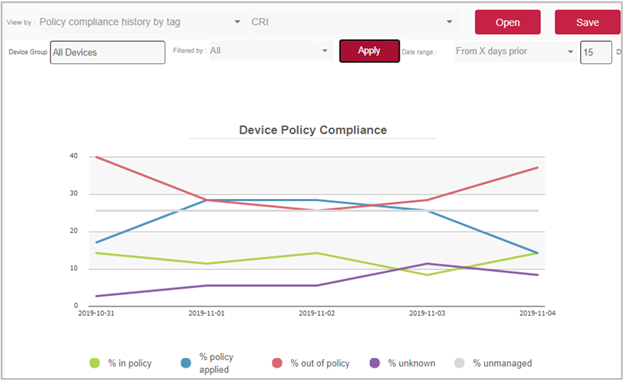The image size is (624, 391).
Task: Toggle the purple '% unknown' legend marker
Action: [374, 363]
